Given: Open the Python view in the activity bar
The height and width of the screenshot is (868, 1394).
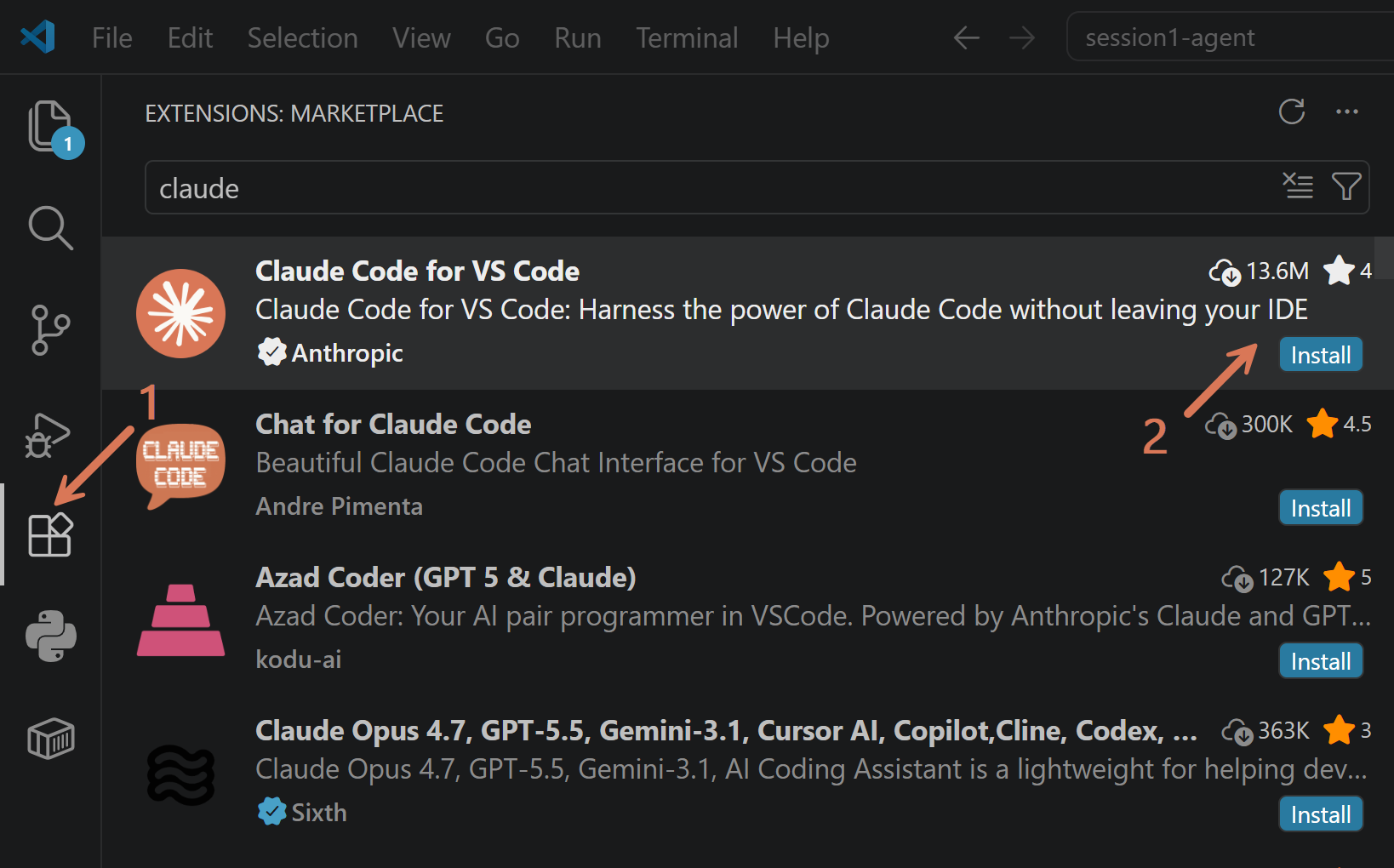Looking at the screenshot, I should [x=51, y=636].
